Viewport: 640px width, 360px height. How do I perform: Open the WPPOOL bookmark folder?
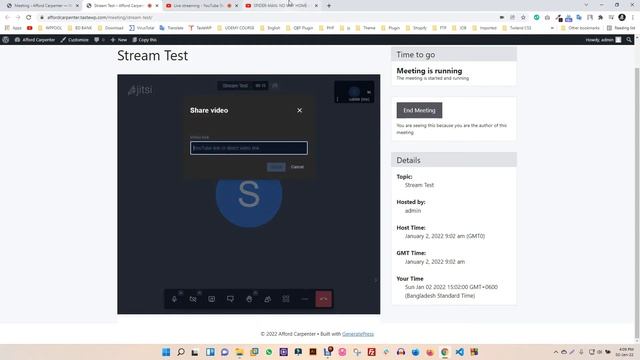50,28
